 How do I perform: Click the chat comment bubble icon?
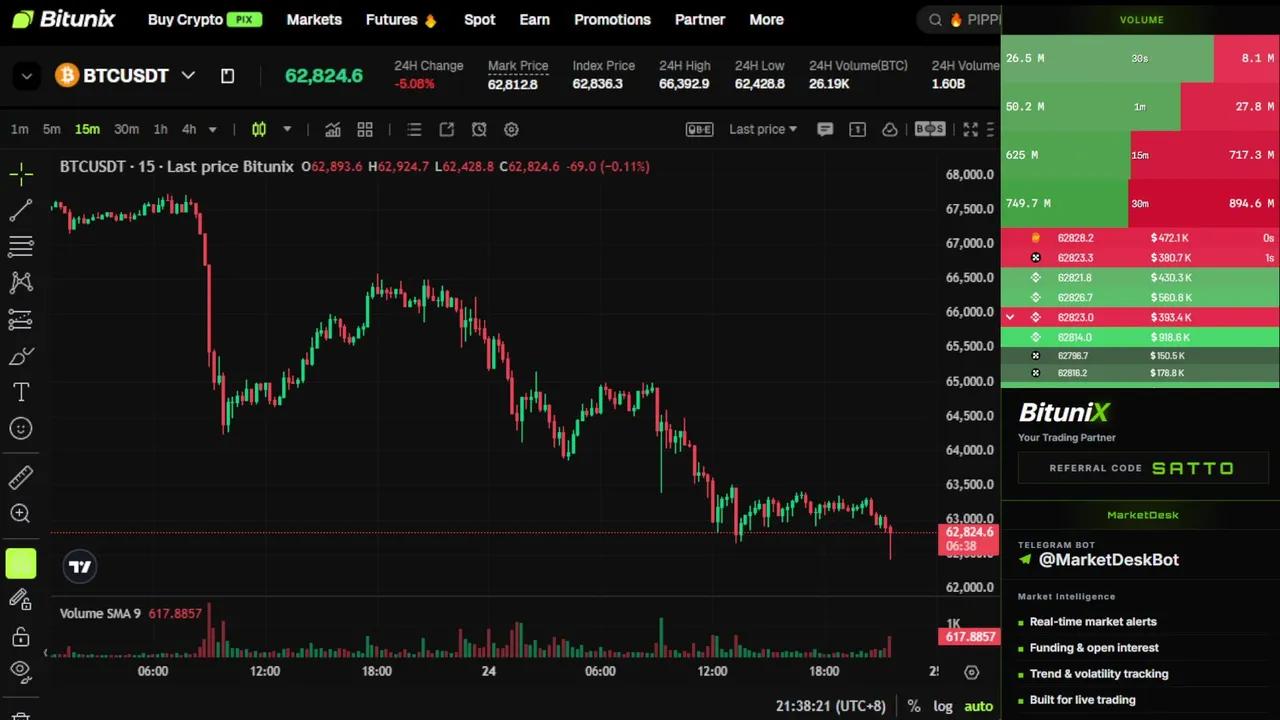click(x=825, y=129)
